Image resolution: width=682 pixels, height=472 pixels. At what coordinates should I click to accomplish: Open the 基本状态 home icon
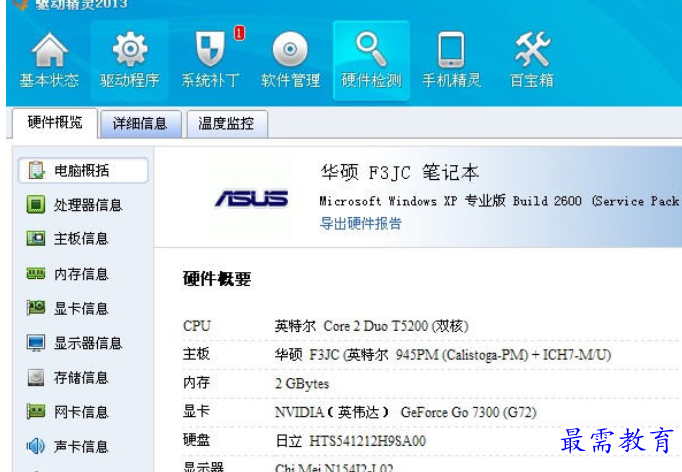coord(49,50)
